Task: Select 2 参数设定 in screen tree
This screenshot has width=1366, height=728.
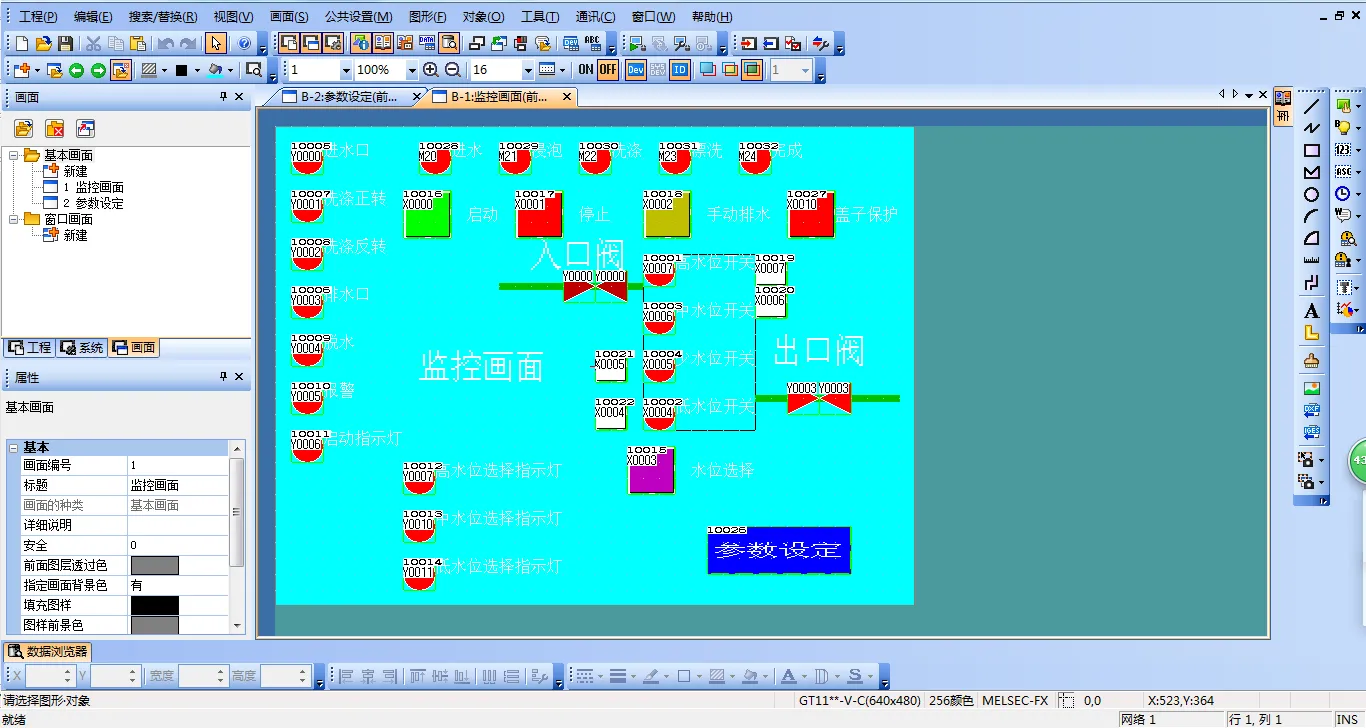Action: (93, 203)
